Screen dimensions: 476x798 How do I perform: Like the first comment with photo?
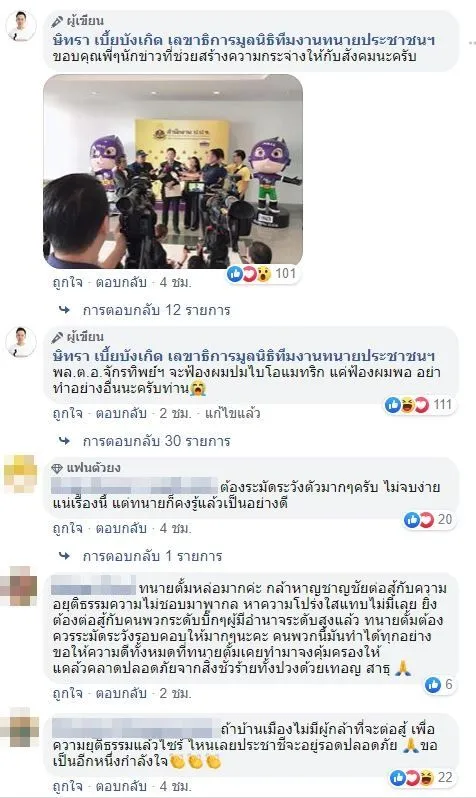pyautogui.click(x=67, y=282)
